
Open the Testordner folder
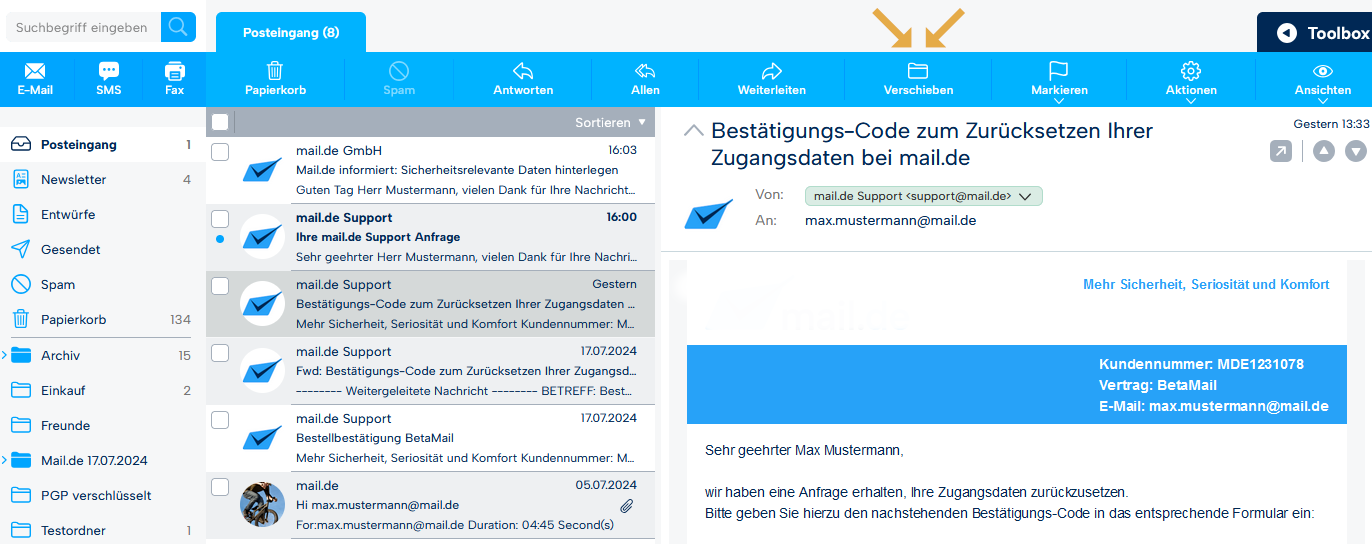[103, 531]
